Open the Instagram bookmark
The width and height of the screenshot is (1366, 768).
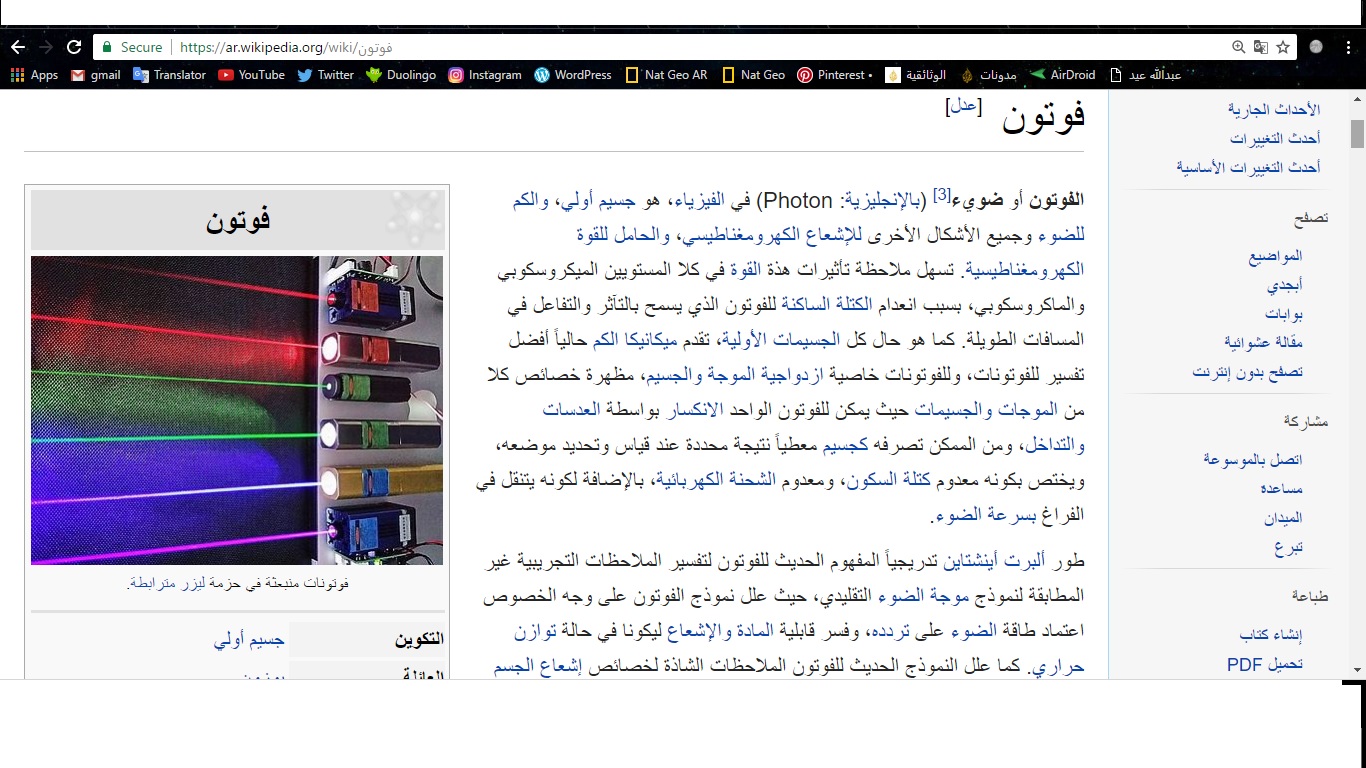485,75
